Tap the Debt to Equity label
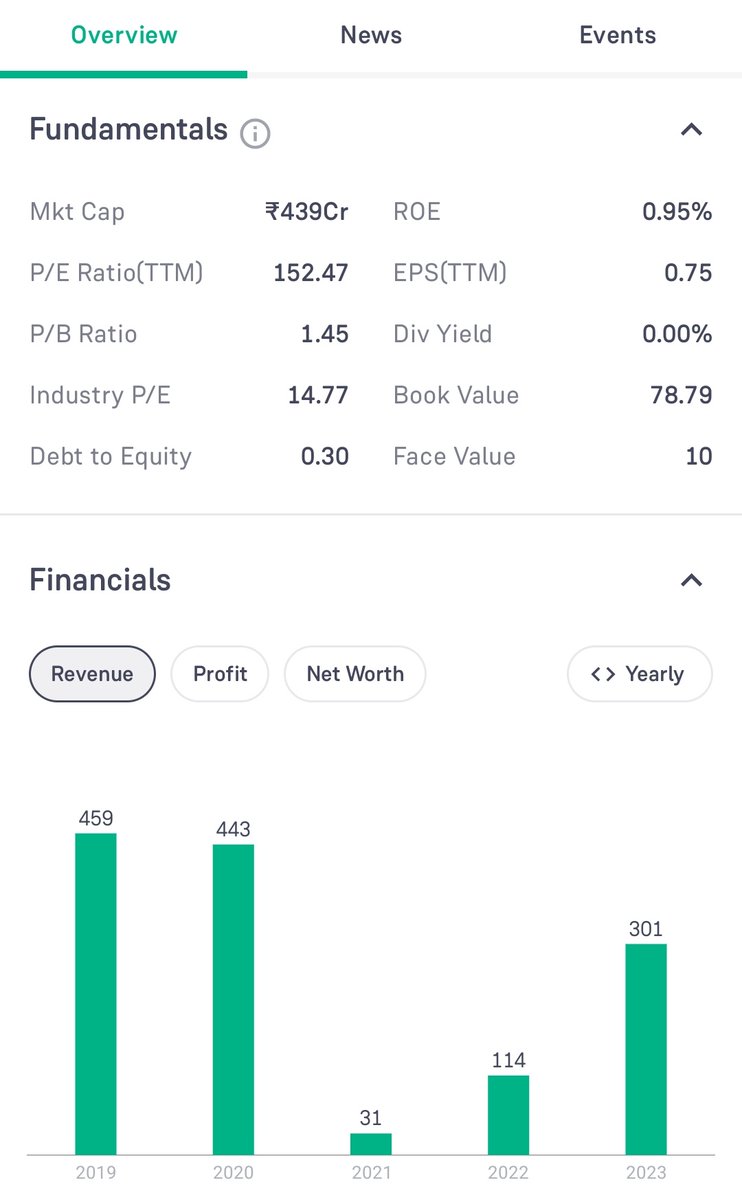This screenshot has height=1200, width=742. click(110, 457)
